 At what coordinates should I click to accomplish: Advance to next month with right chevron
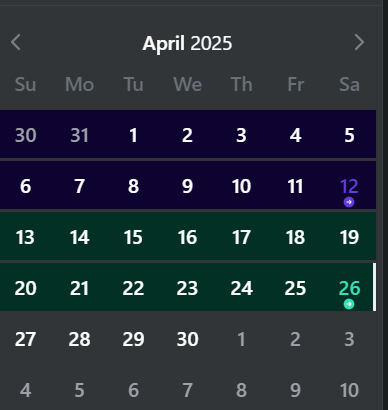pos(359,42)
